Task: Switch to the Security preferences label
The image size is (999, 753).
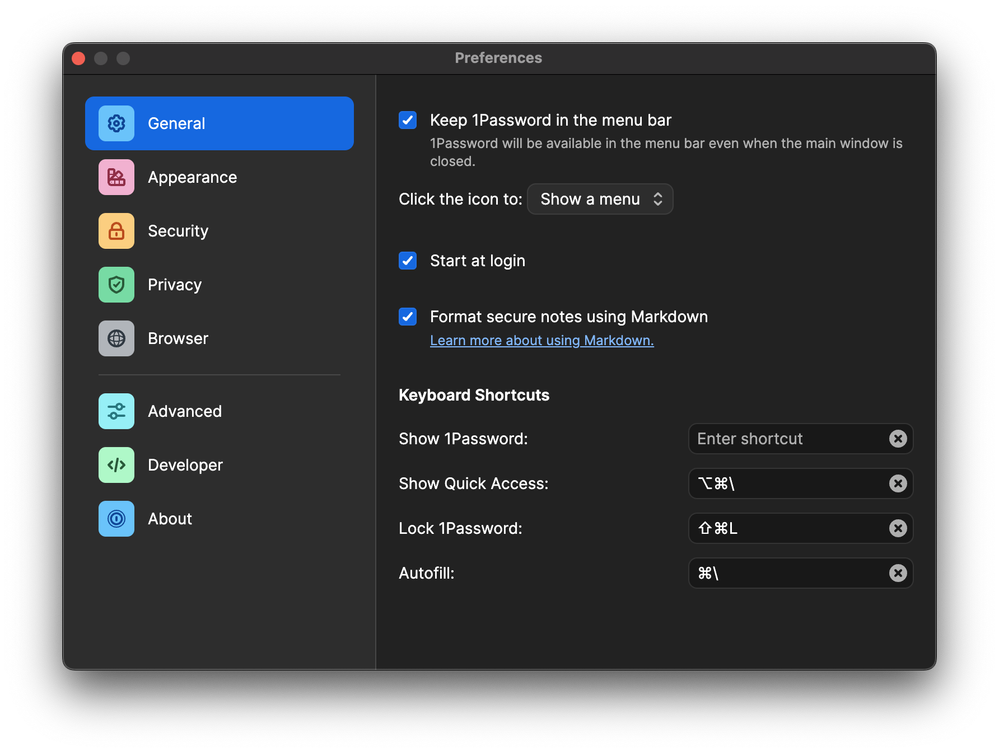Action: pyautogui.click(x=178, y=231)
